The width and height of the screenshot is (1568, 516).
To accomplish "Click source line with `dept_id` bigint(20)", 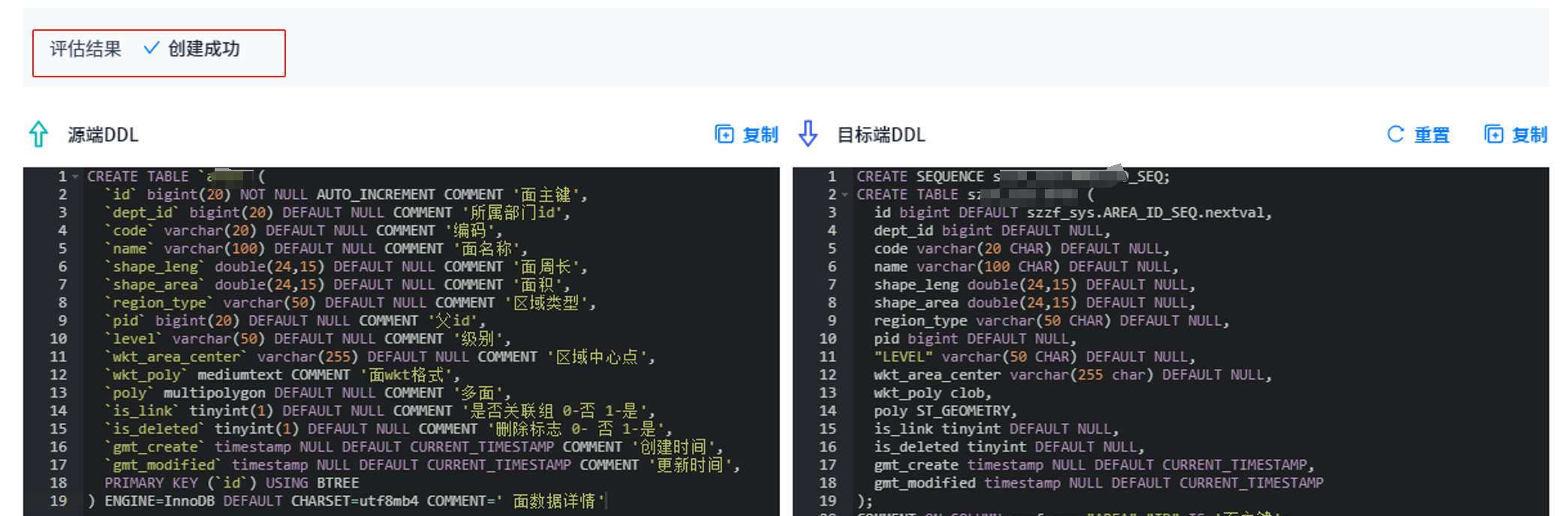I will 337,213.
